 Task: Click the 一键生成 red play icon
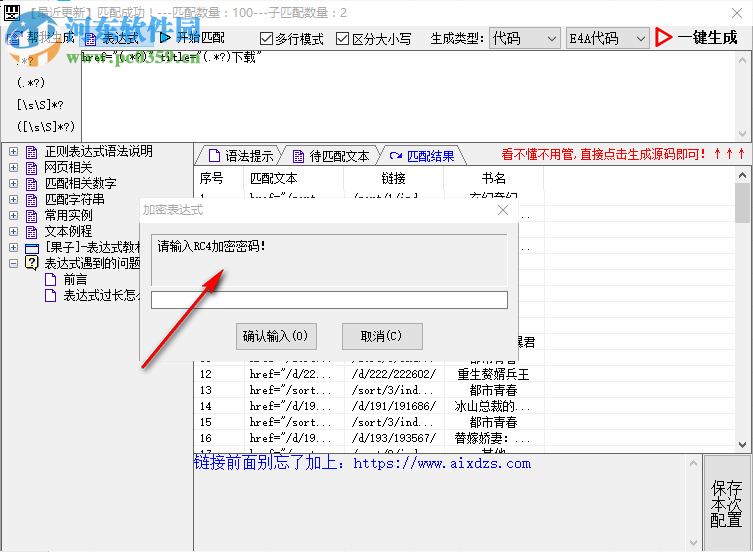664,37
